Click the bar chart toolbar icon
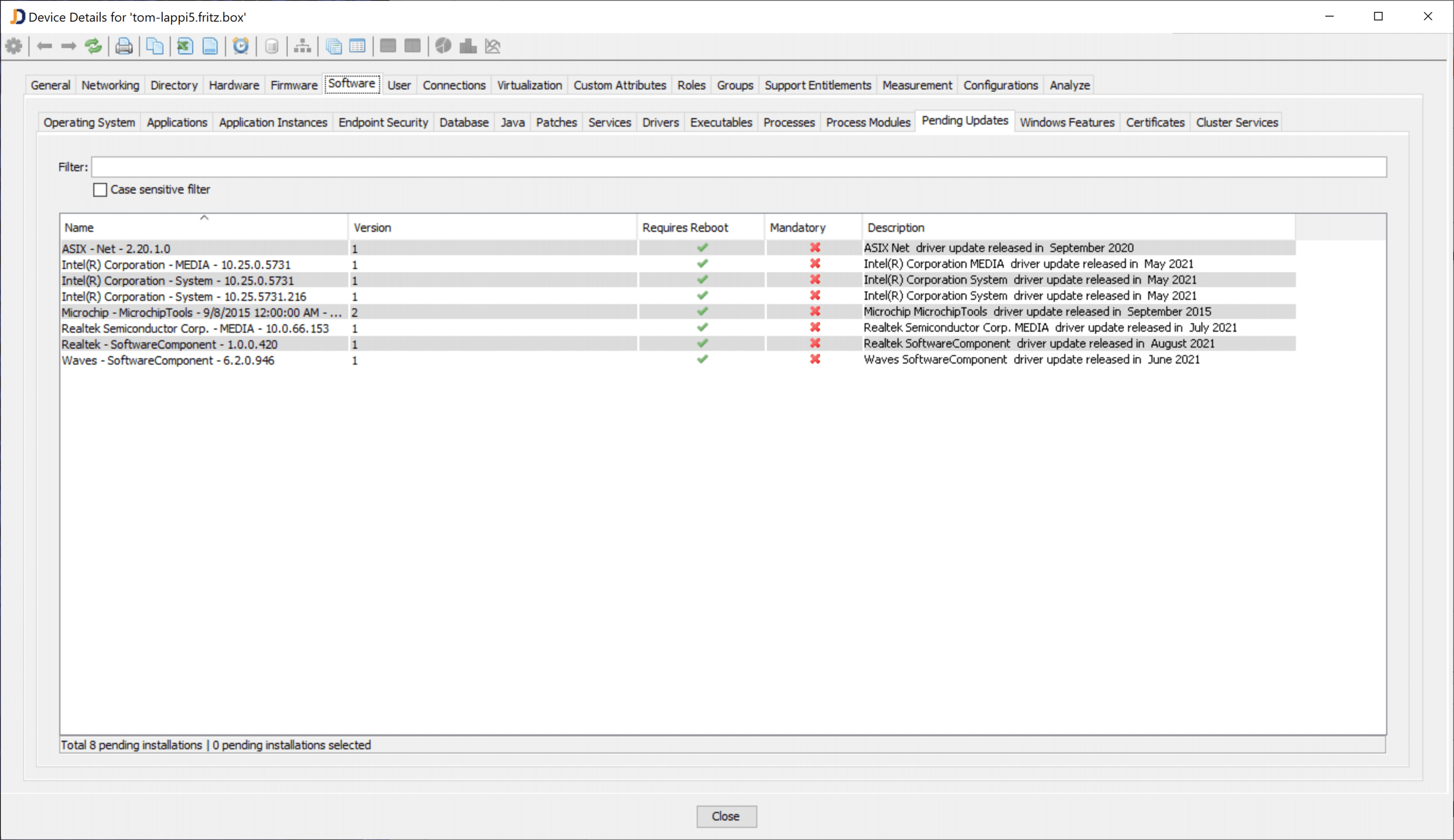This screenshot has height=840, width=1454. pyautogui.click(x=467, y=46)
